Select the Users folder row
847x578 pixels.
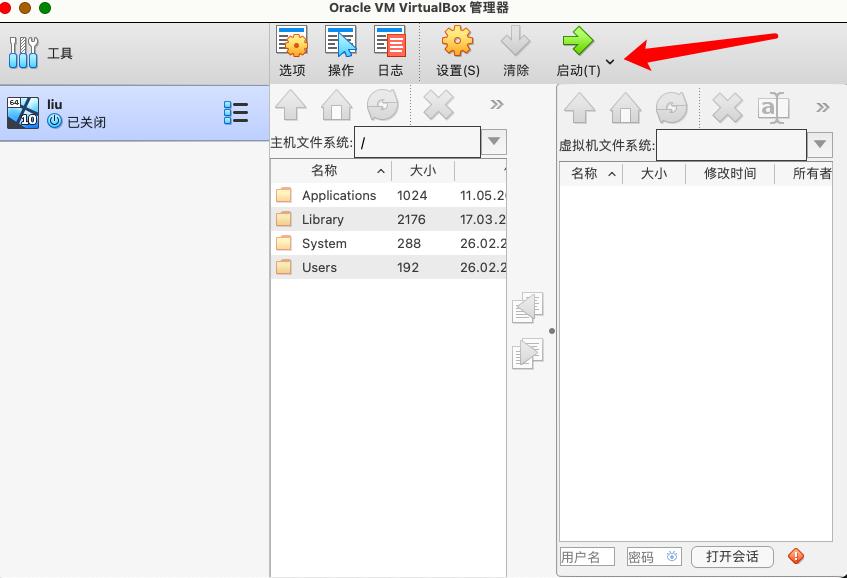388,267
